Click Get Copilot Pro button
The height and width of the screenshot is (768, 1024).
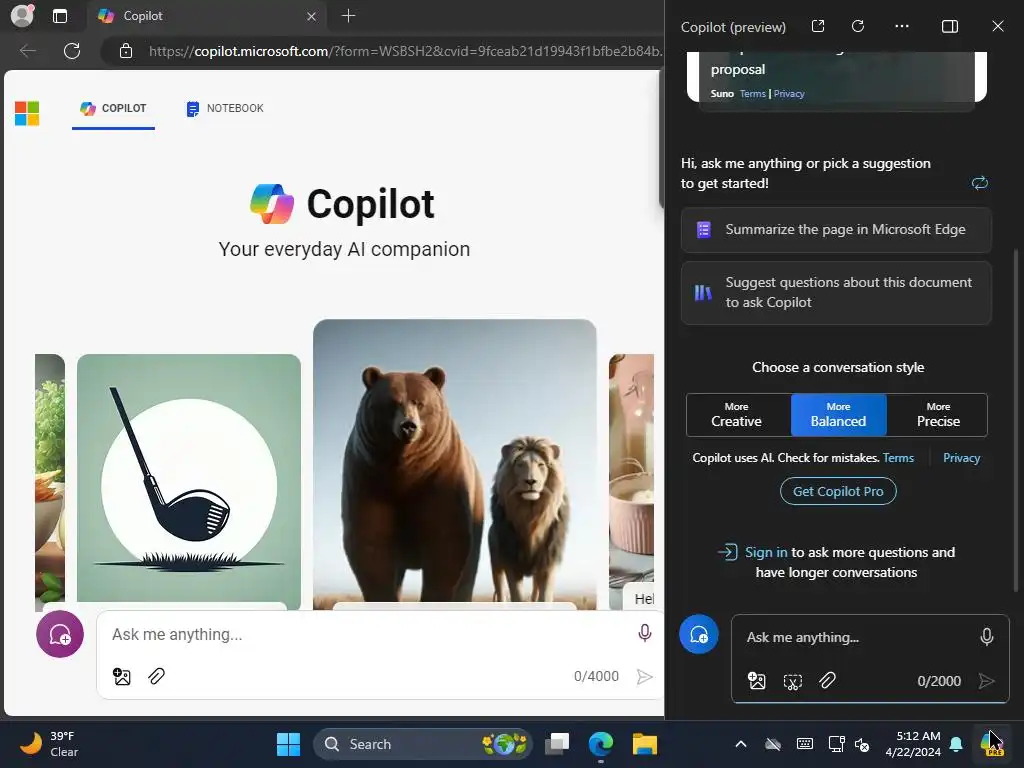coord(838,491)
